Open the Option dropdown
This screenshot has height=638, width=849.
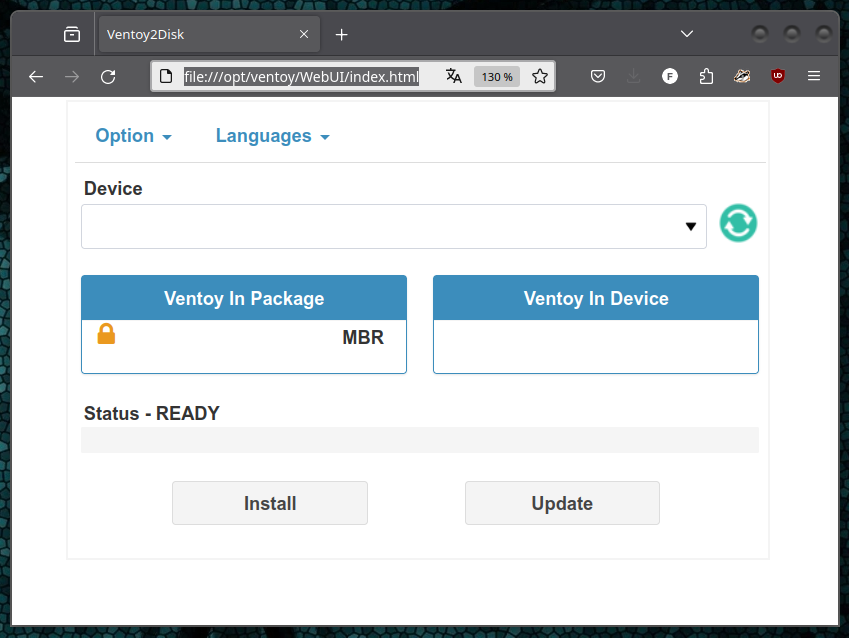133,135
